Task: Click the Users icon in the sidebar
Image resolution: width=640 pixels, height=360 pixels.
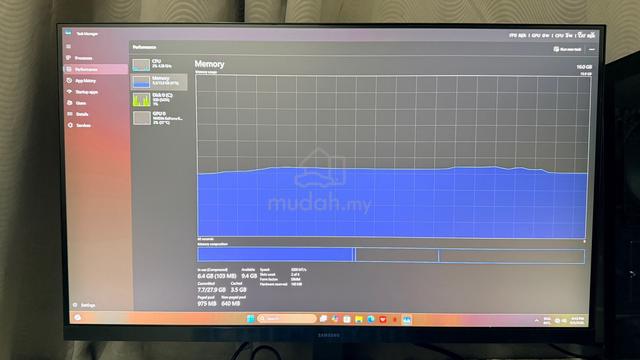Action: pyautogui.click(x=70, y=103)
